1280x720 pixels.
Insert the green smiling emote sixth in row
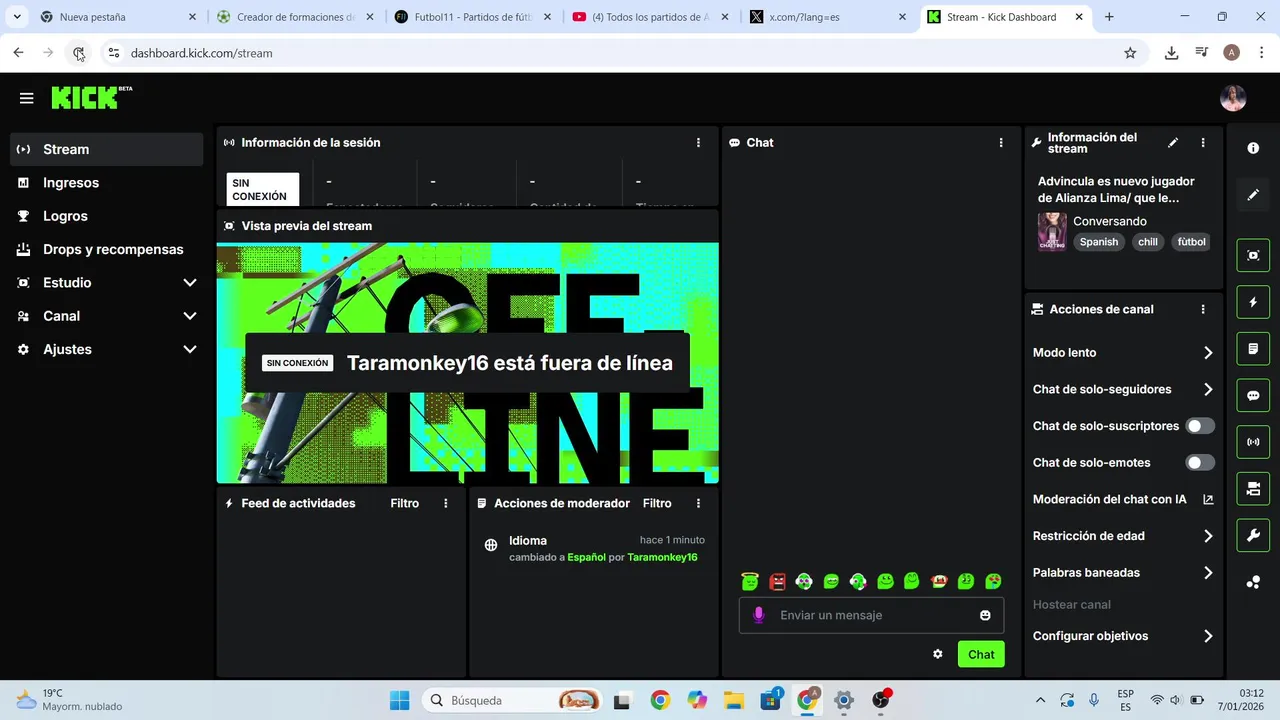[x=885, y=581]
